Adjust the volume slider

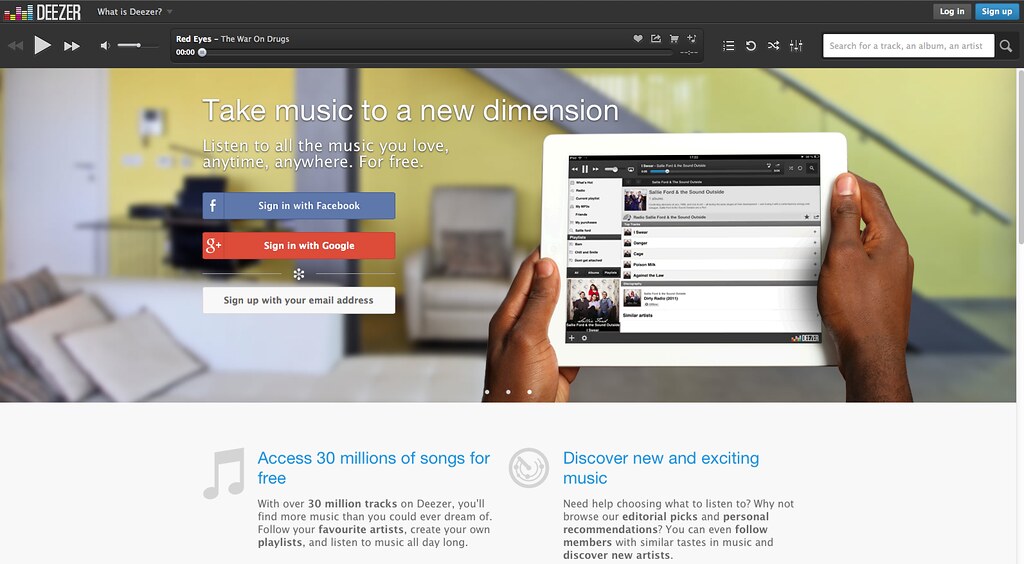pos(138,45)
